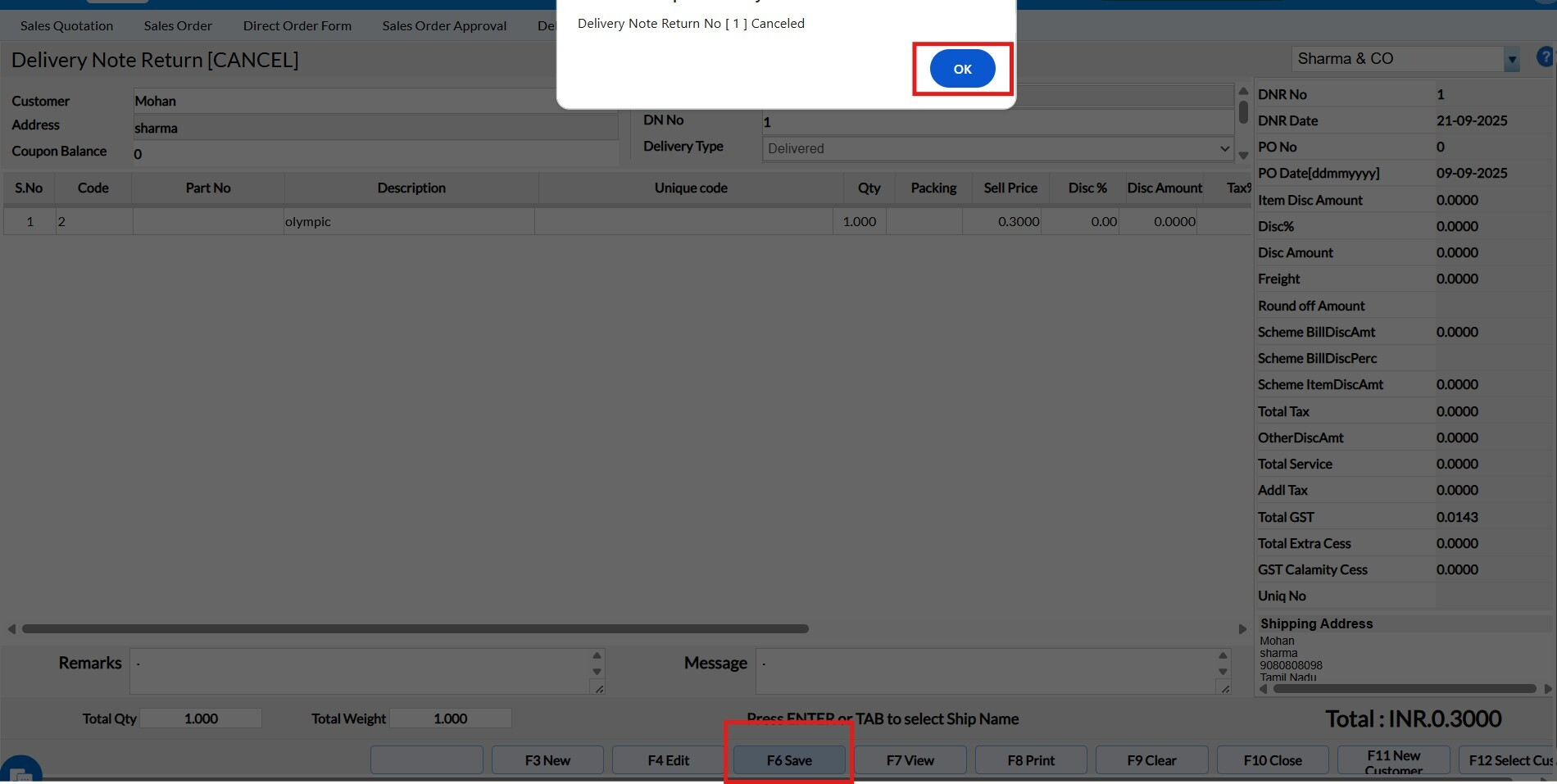Click the Total GST value 0.0143
Screen dimensions: 1557x784
[1457, 517]
